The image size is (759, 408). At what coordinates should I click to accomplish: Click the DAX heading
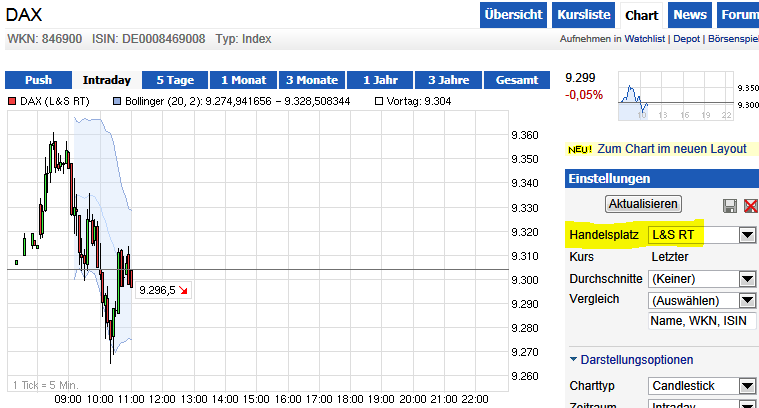click(24, 15)
